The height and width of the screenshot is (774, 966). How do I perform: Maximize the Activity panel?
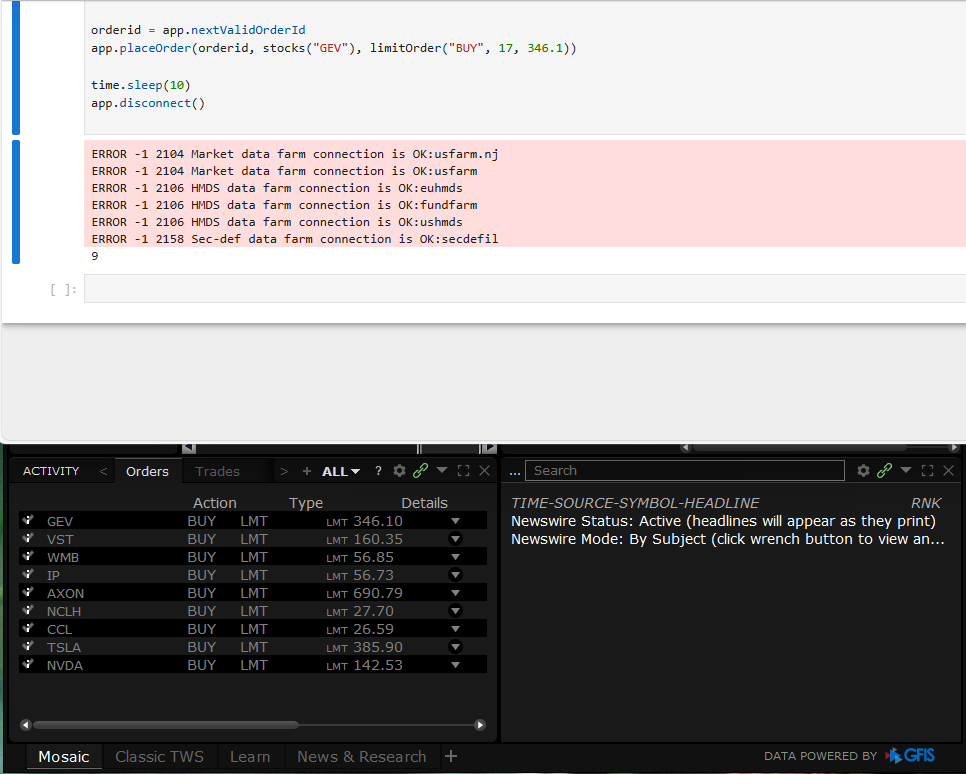coord(463,471)
